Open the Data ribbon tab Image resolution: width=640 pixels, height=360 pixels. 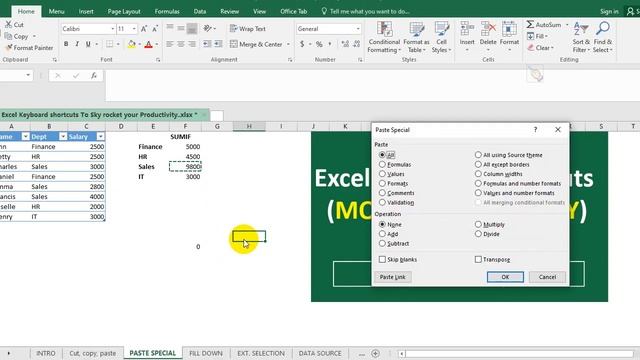point(200,11)
